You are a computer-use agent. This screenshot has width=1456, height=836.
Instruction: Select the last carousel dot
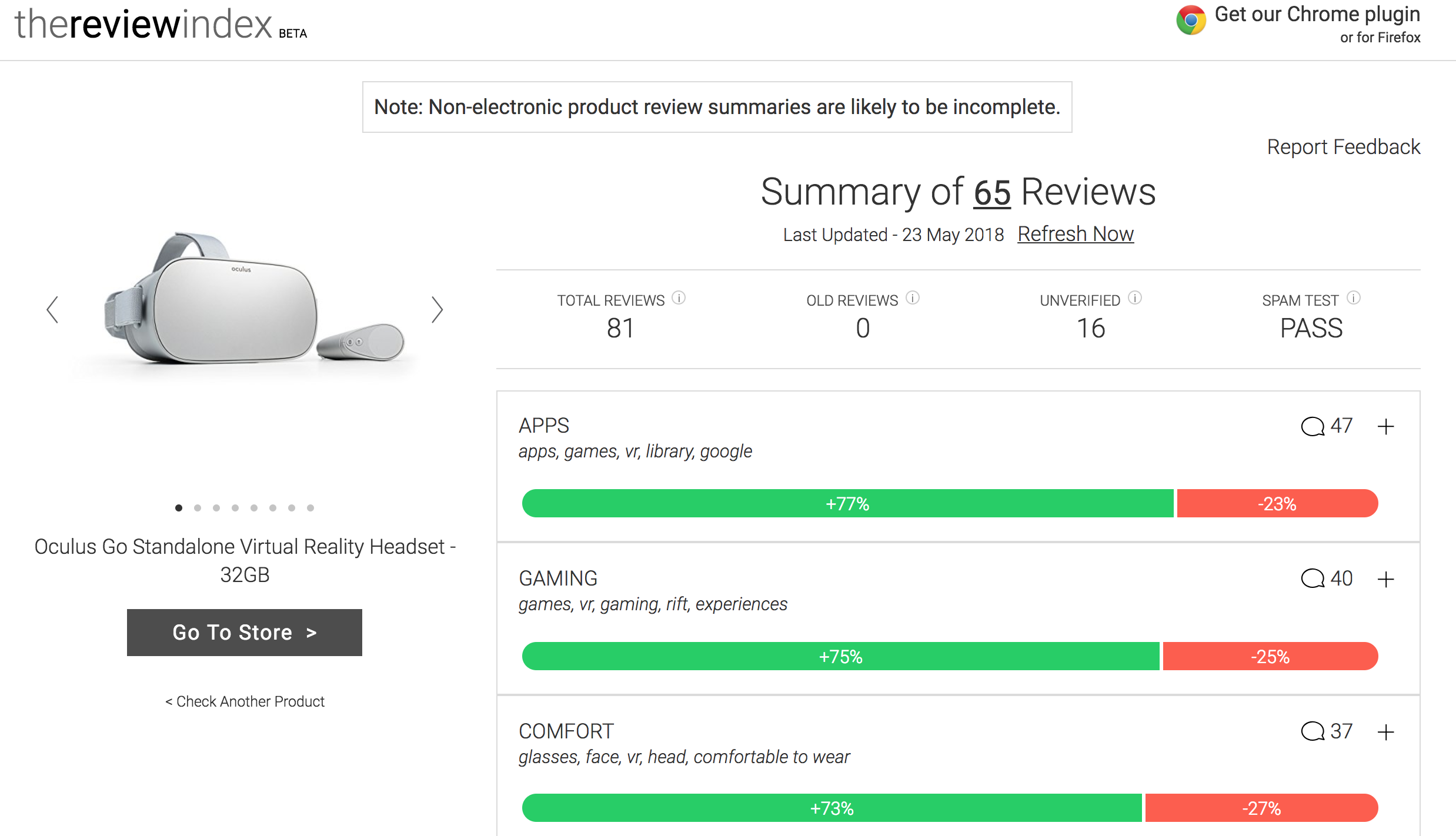310,508
